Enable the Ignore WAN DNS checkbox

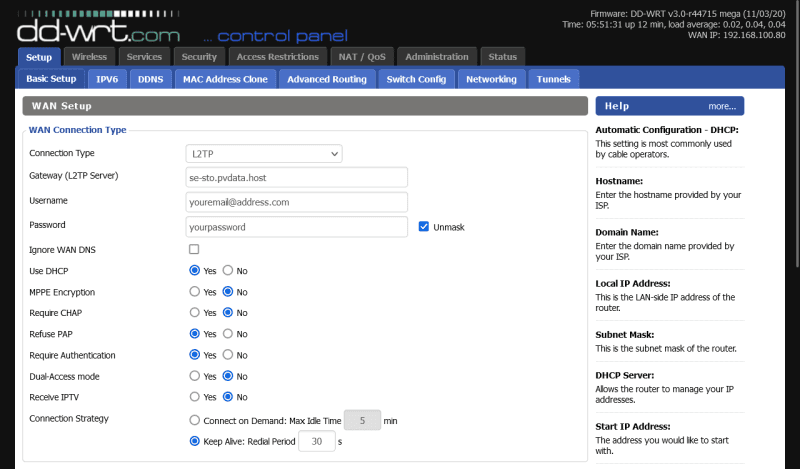(194, 249)
